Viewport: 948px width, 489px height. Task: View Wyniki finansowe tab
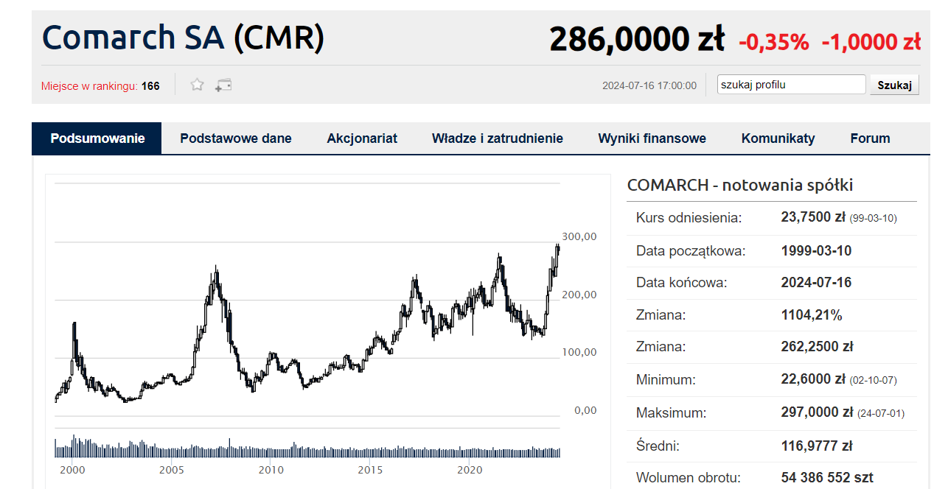(652, 138)
